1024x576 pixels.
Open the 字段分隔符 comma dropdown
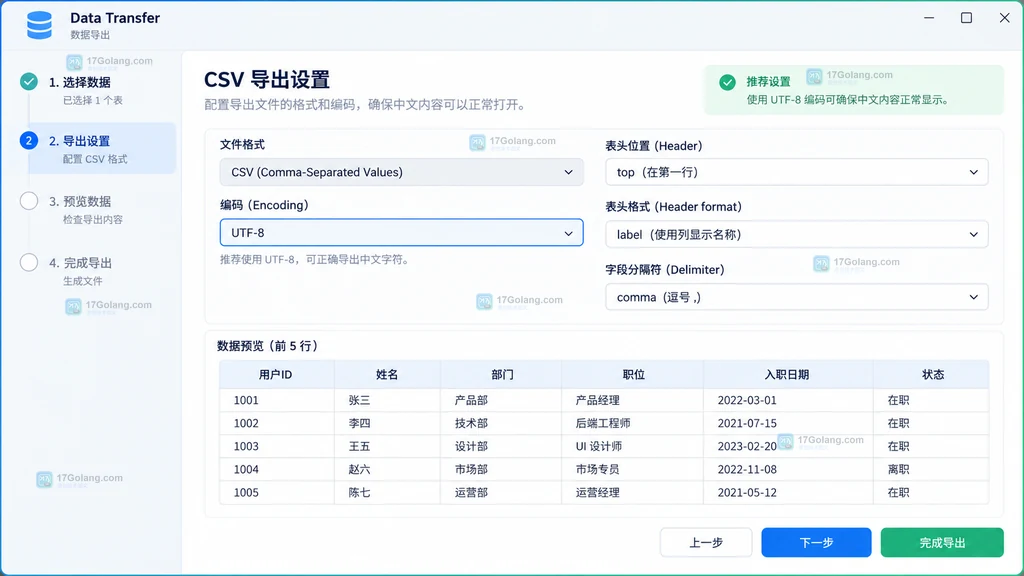[x=797, y=297]
